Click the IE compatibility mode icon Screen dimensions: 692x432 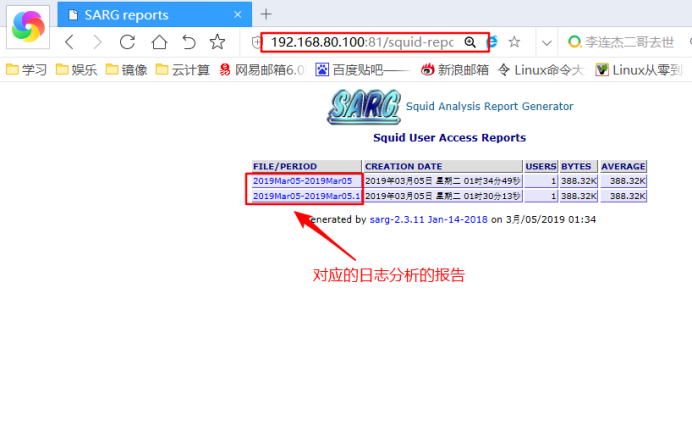click(x=493, y=42)
